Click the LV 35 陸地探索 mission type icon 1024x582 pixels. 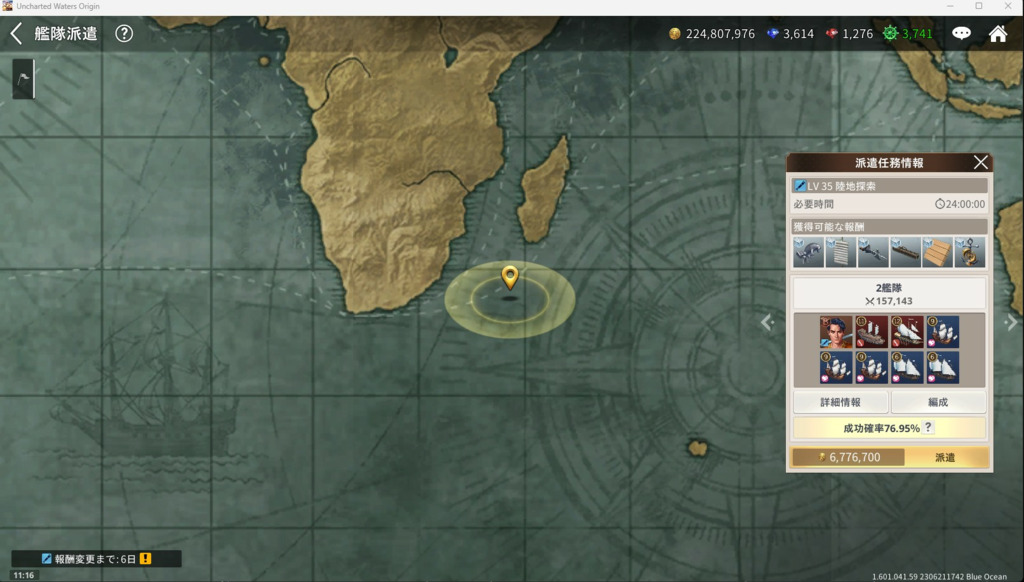(800, 186)
